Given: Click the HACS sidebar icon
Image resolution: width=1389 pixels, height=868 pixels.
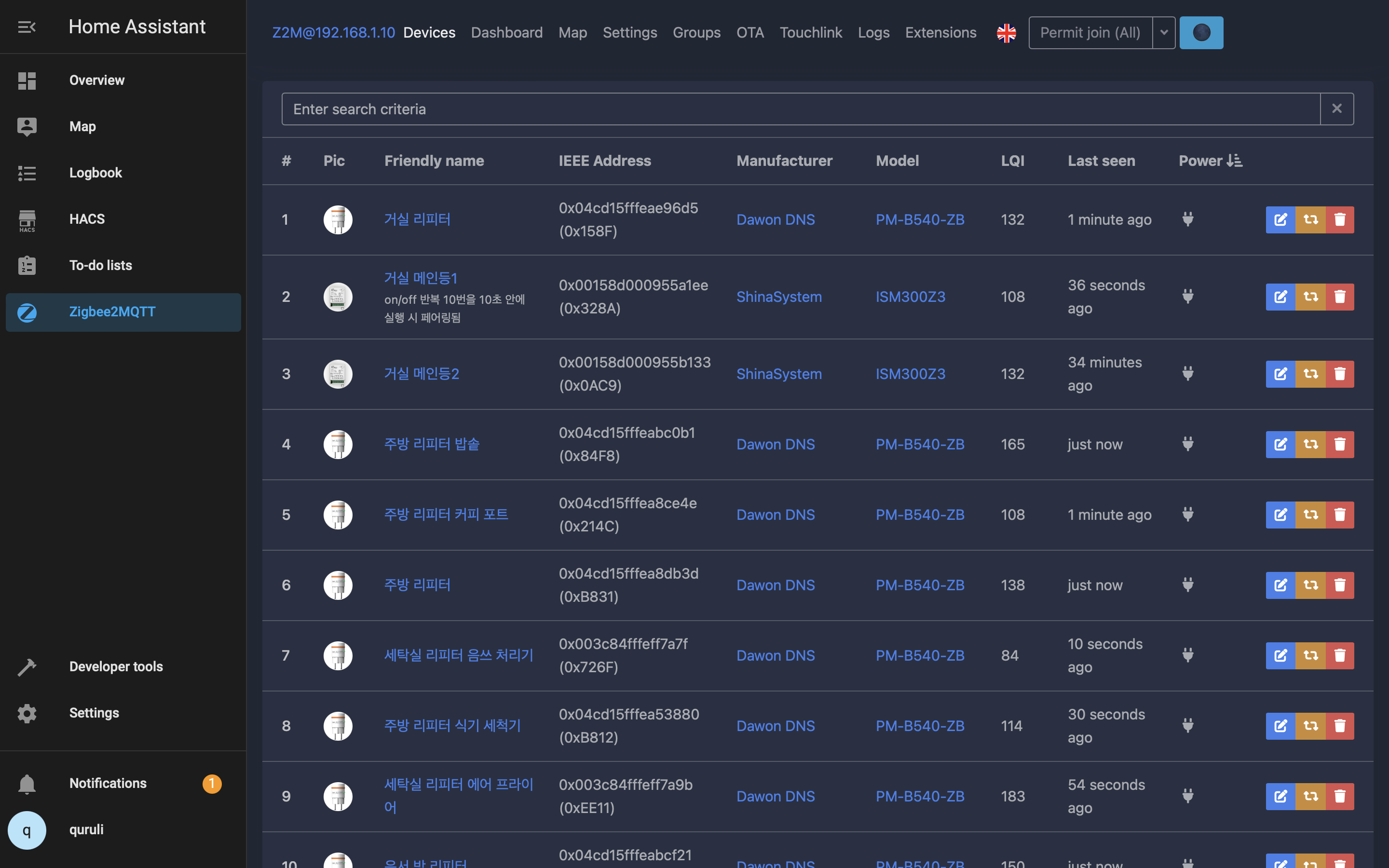Looking at the screenshot, I should click(x=27, y=220).
